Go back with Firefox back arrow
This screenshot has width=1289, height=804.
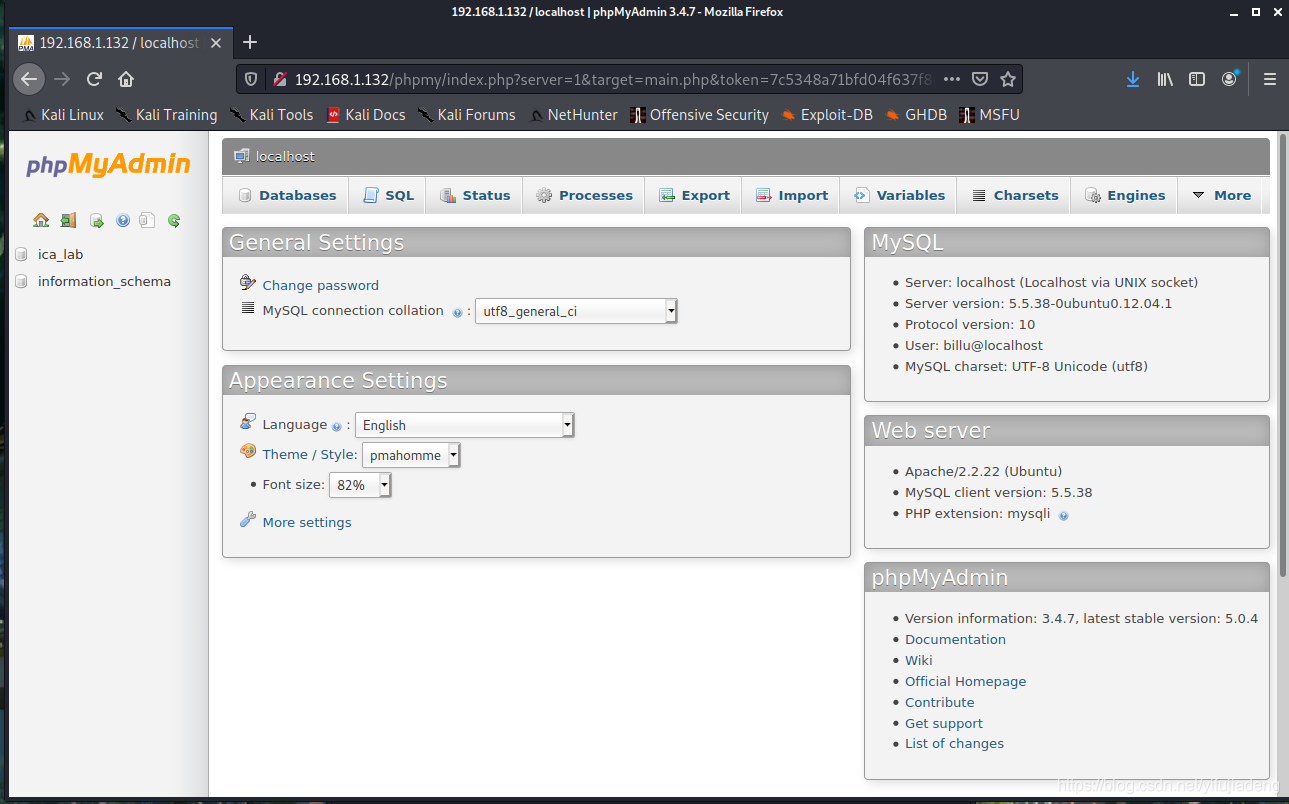28,79
